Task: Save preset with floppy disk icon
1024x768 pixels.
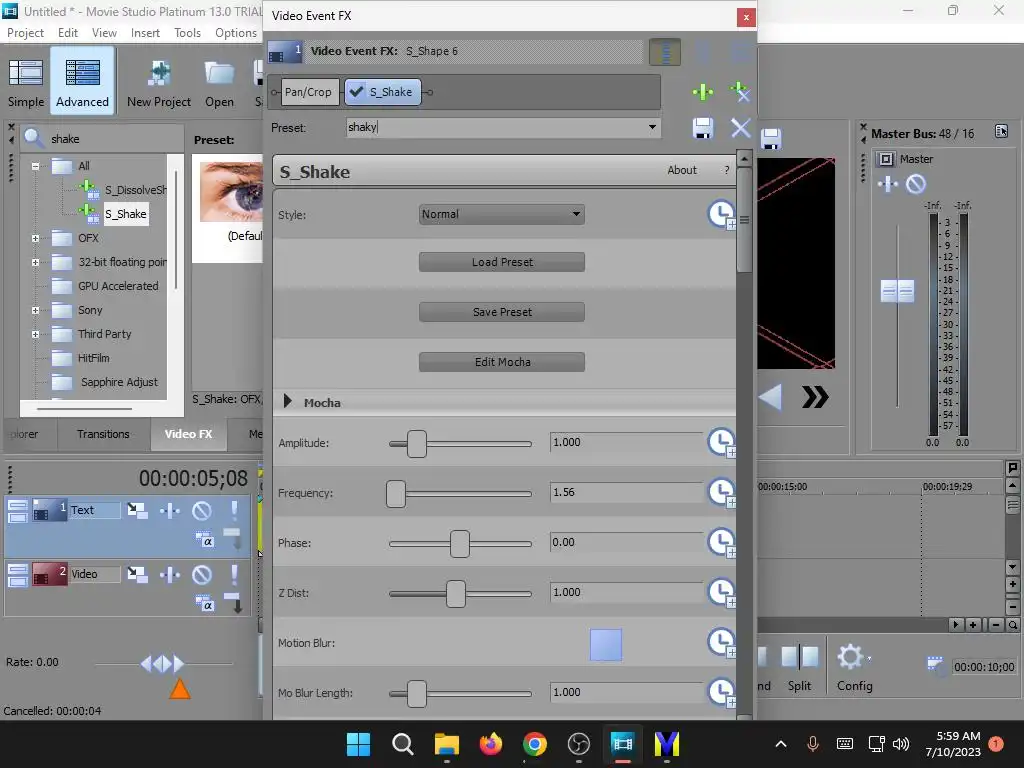Action: (x=703, y=128)
